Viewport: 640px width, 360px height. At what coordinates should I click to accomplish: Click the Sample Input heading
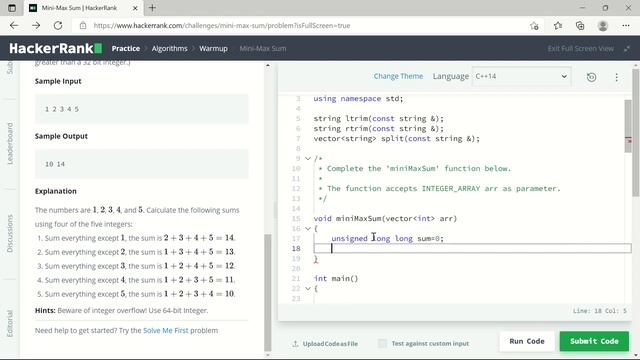pos(58,81)
